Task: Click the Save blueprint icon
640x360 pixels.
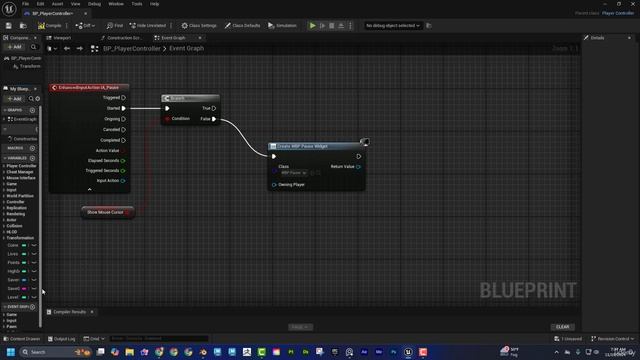Action: click(x=9, y=26)
